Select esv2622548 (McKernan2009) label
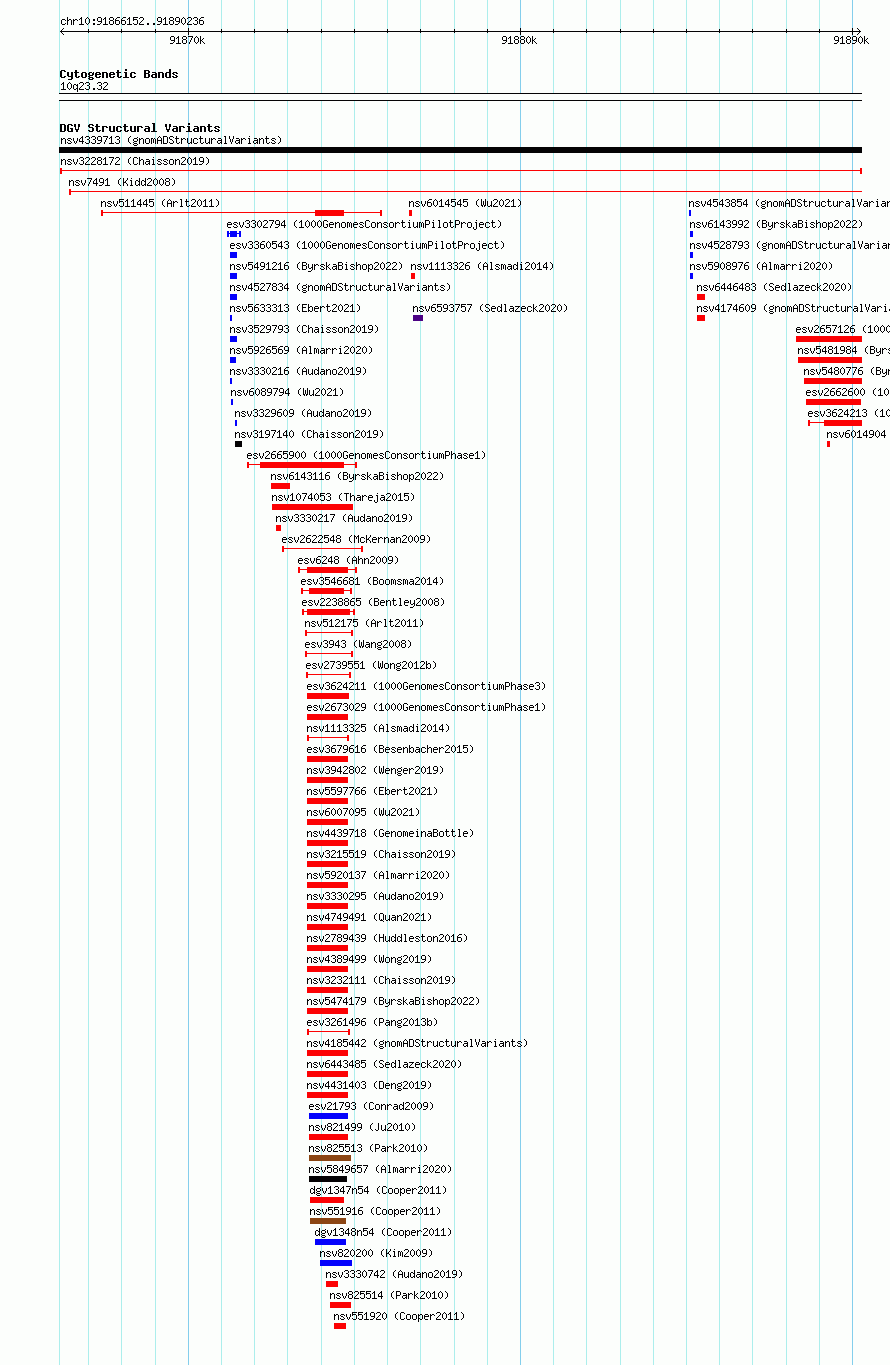Viewport: 890px width, 1365px height. [356, 539]
